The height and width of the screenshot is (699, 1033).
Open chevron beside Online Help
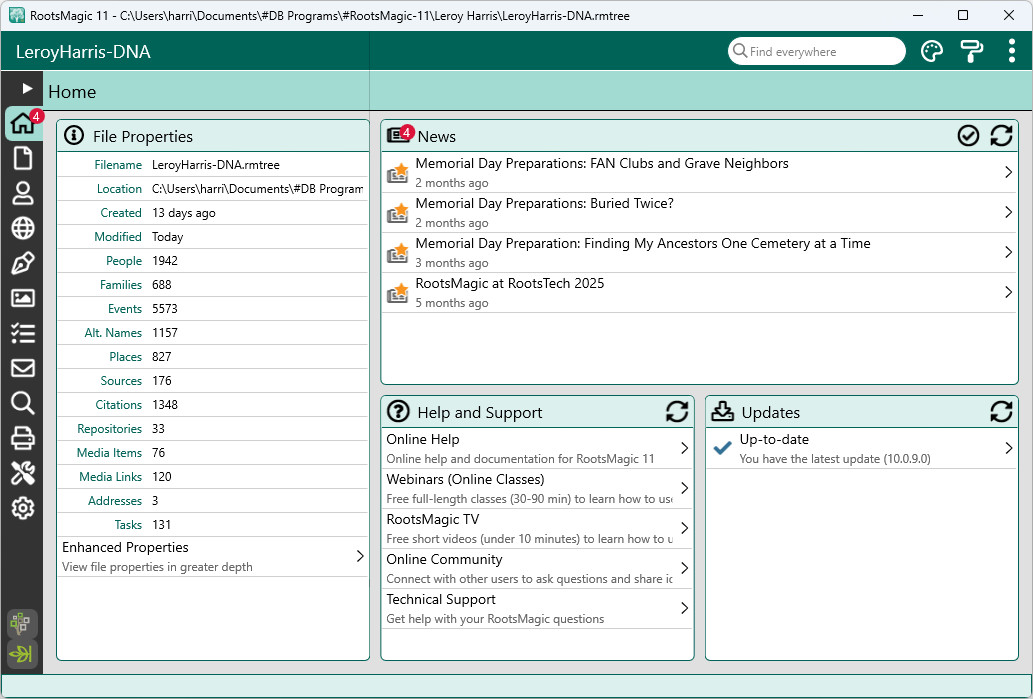684,448
